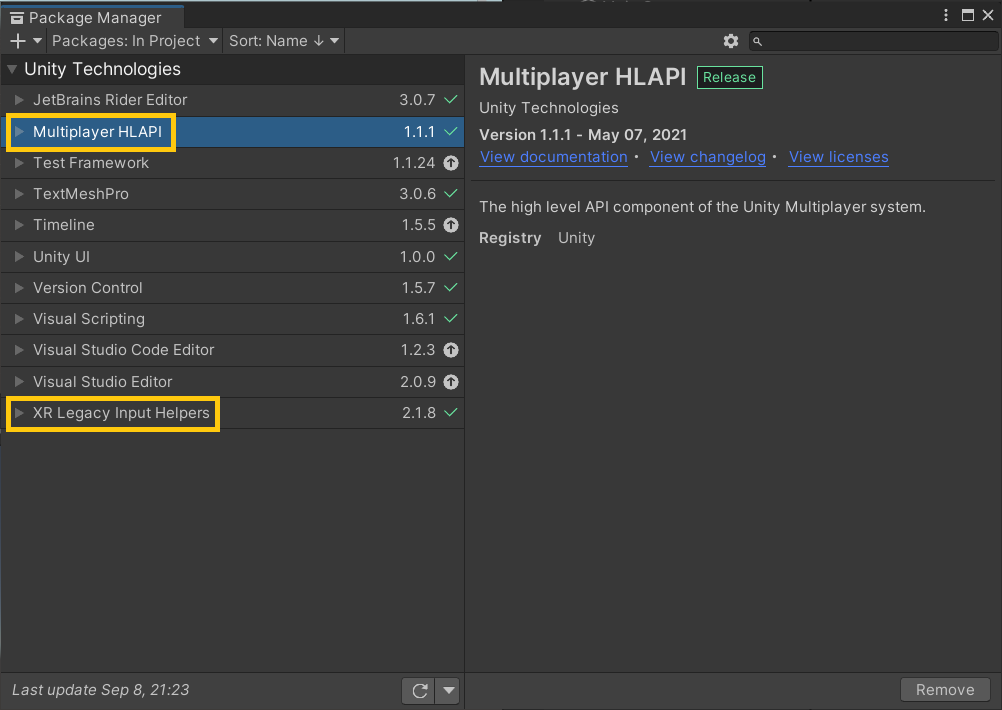Open the add package dropdown arrow

tap(37, 41)
